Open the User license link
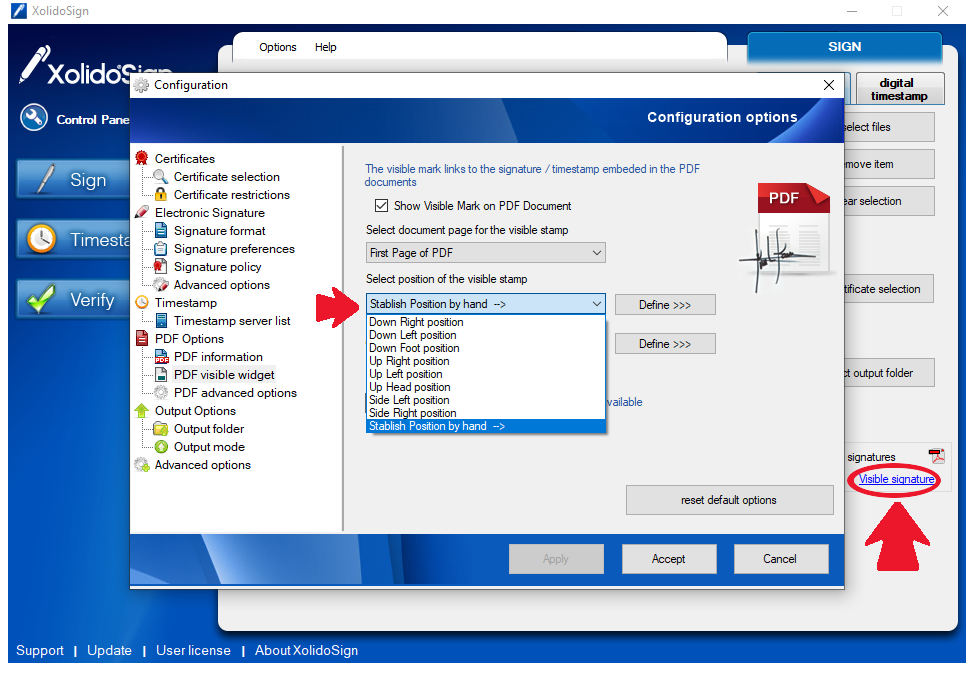This screenshot has height=678, width=973. point(193,650)
